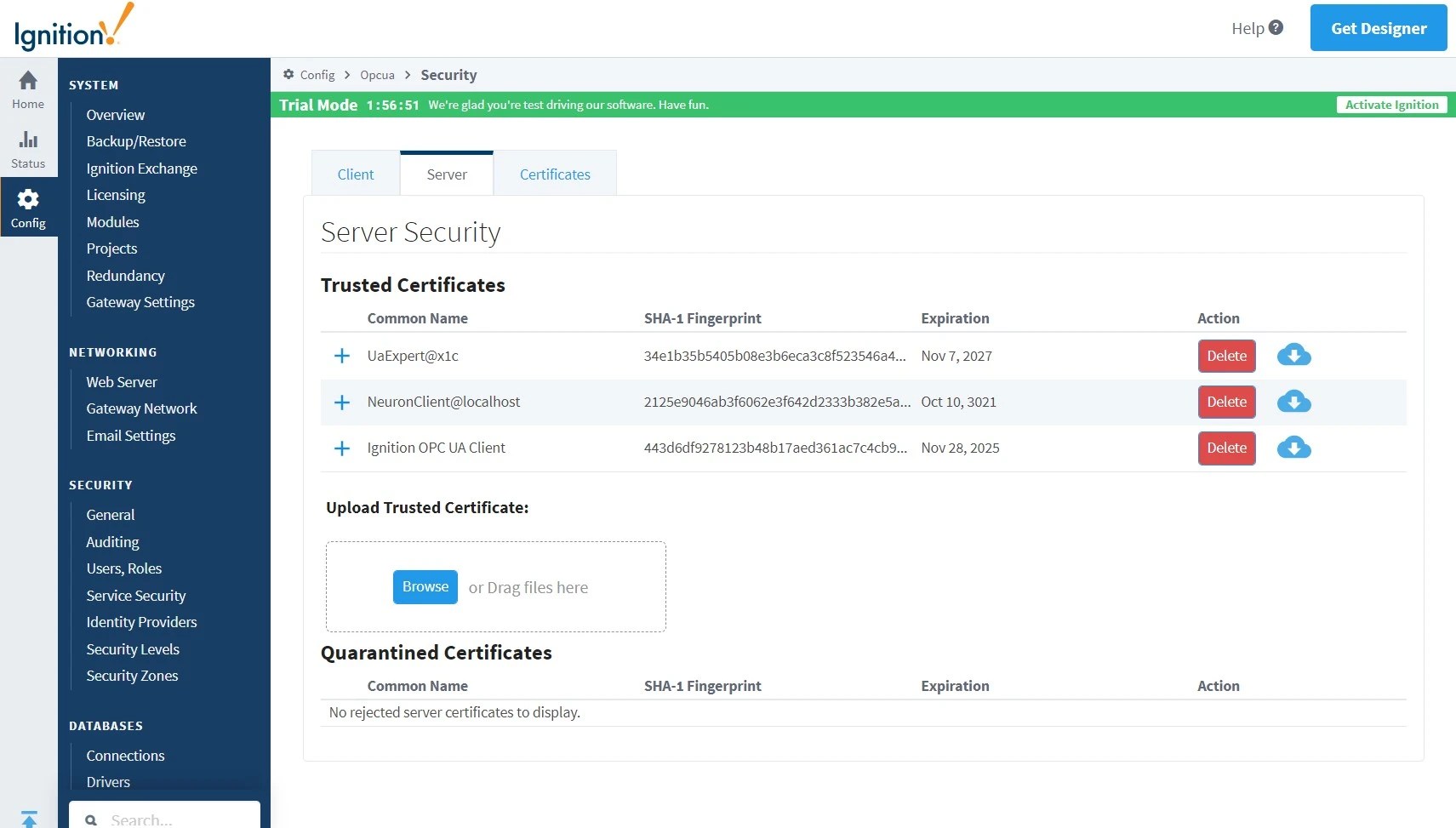The width and height of the screenshot is (1456, 828).
Task: Click the Help question mark icon
Action: (x=1276, y=28)
